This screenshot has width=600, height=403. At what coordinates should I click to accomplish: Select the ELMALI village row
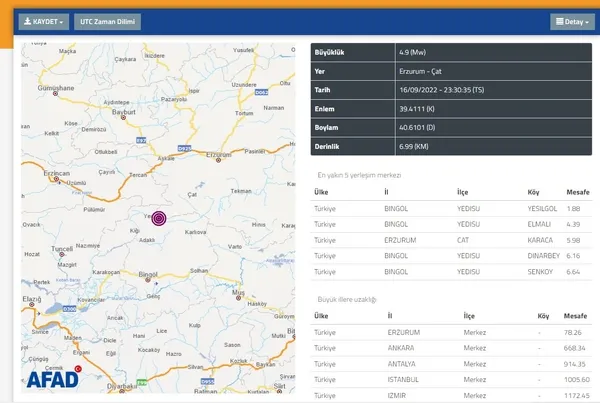452,224
